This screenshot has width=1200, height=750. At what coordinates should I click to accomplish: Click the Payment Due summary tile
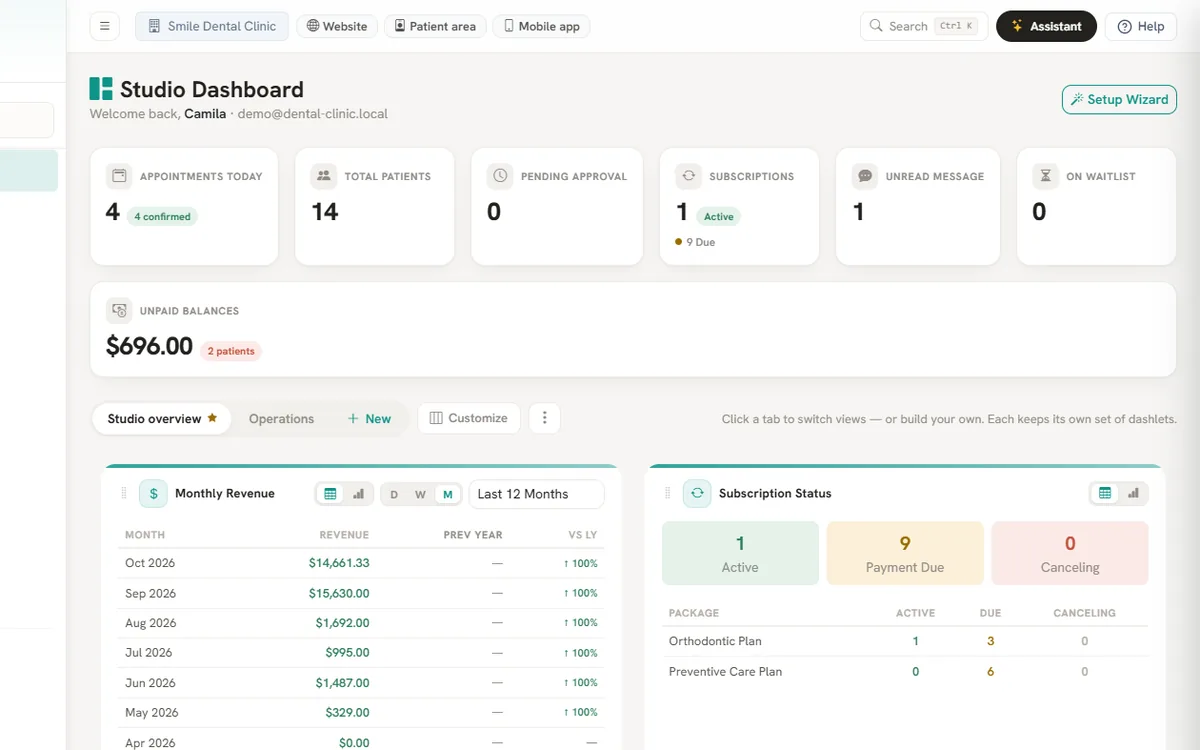click(x=905, y=553)
